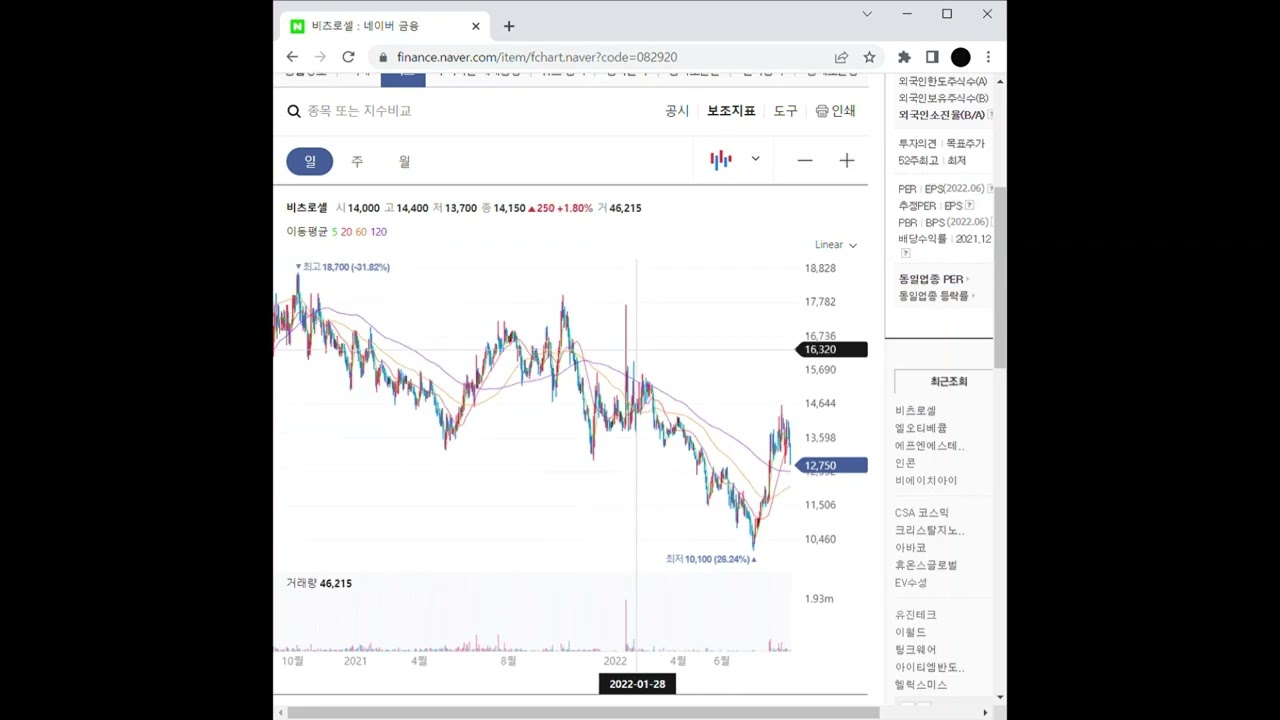Open 비에이치아이 in recent list
Image resolution: width=1280 pixels, height=720 pixels.
pyautogui.click(x=926, y=481)
